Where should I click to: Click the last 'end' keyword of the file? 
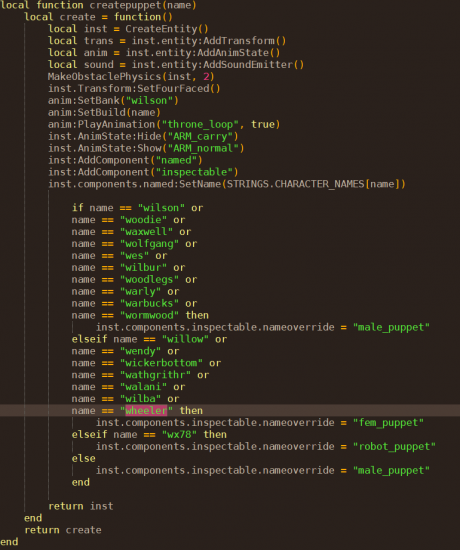(x=9, y=542)
